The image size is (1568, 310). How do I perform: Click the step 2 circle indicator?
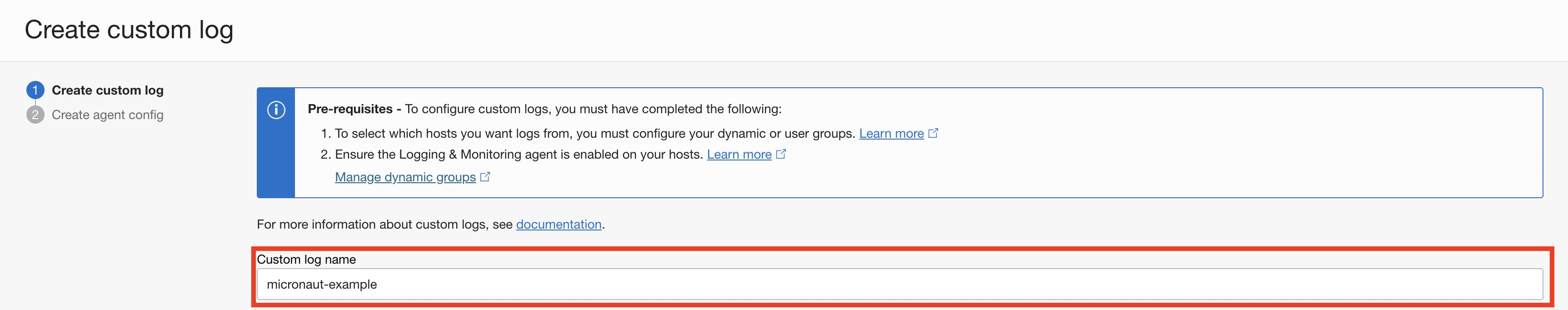35,115
